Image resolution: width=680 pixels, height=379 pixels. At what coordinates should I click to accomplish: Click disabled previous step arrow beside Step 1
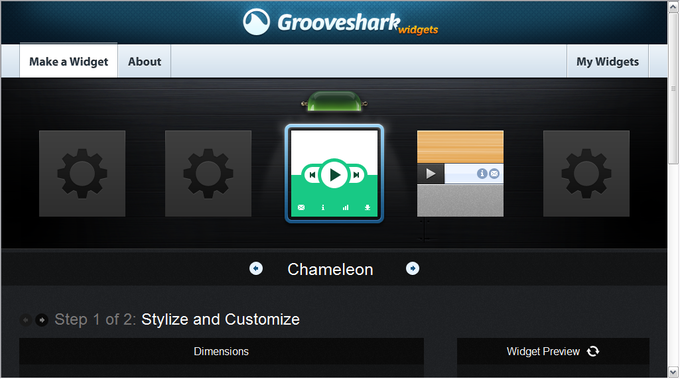[26, 320]
